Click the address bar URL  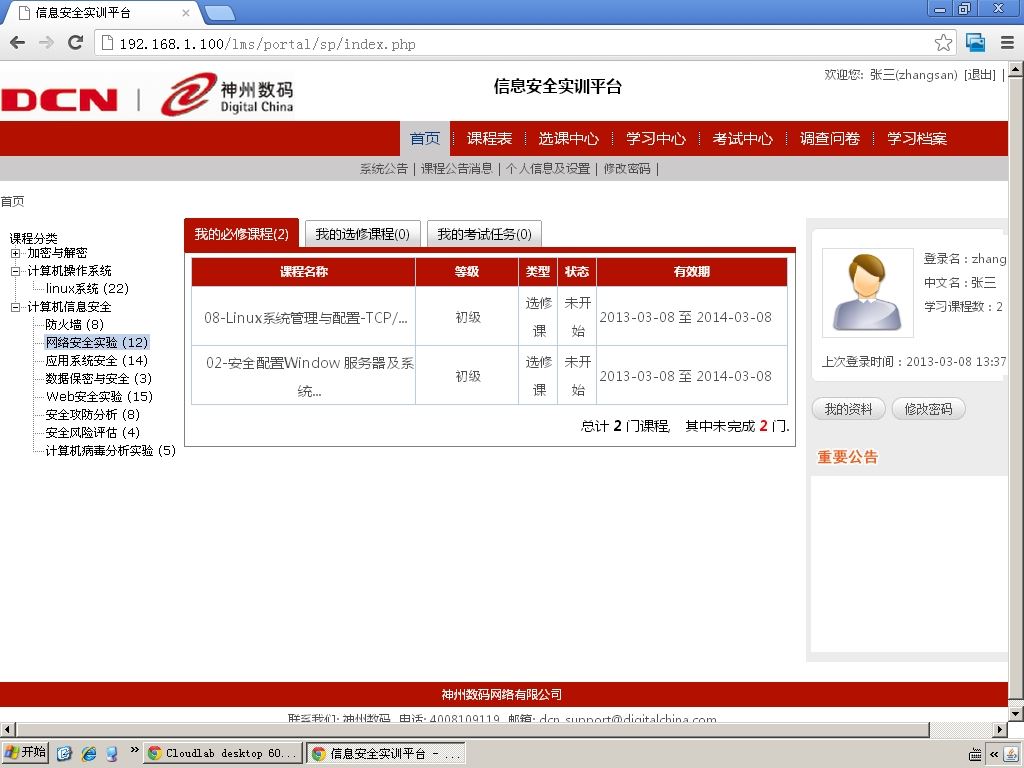tap(267, 44)
